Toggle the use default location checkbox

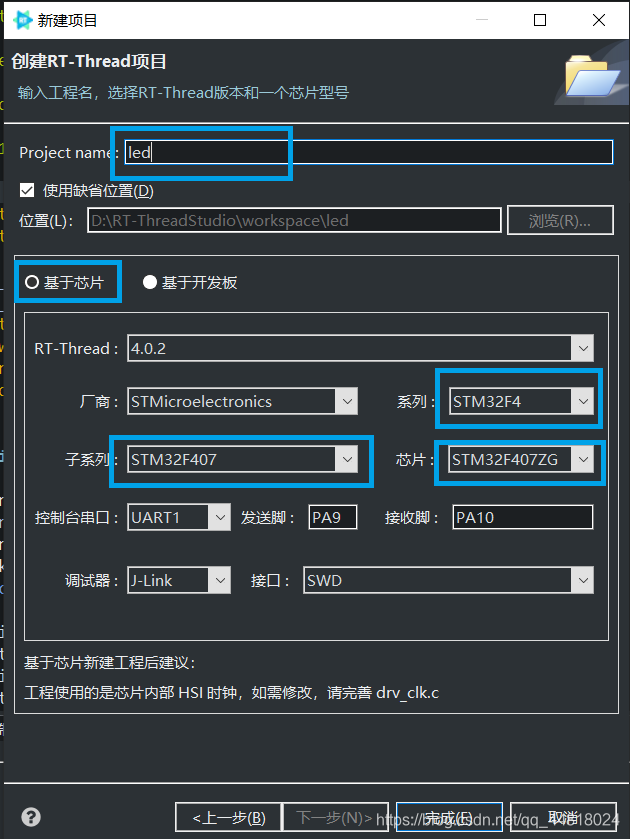pyautogui.click(x=26, y=190)
